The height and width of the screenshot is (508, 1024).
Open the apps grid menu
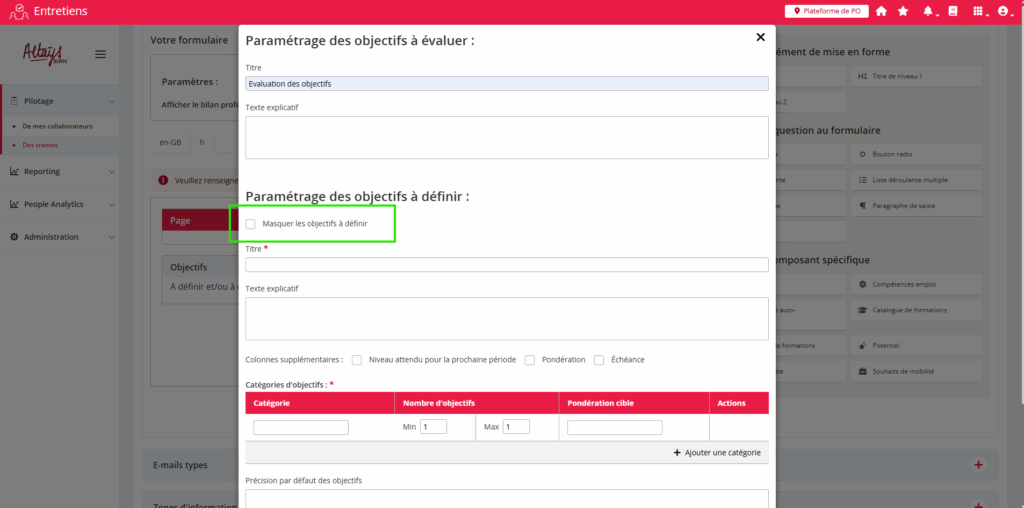pyautogui.click(x=977, y=11)
